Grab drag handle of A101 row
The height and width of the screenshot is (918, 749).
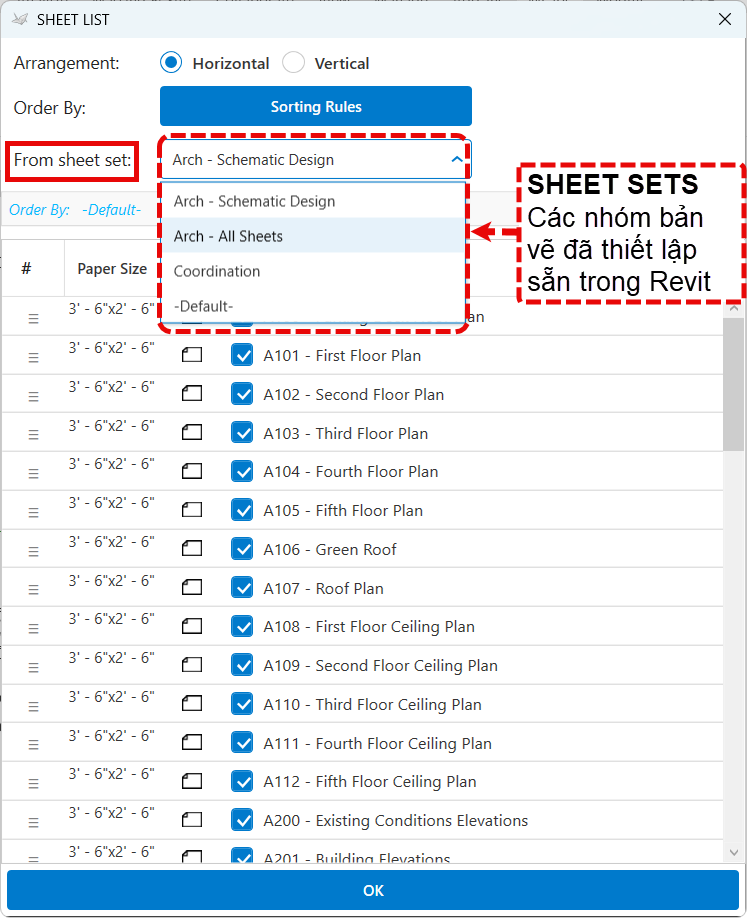point(33,357)
